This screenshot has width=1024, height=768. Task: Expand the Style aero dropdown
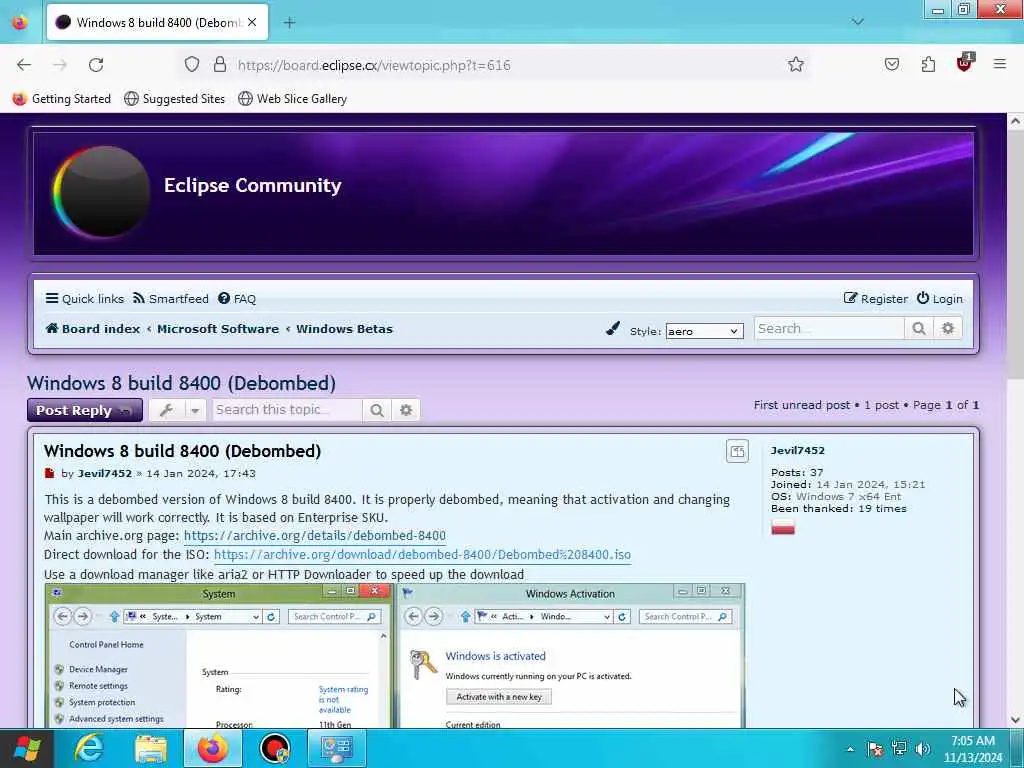(704, 331)
